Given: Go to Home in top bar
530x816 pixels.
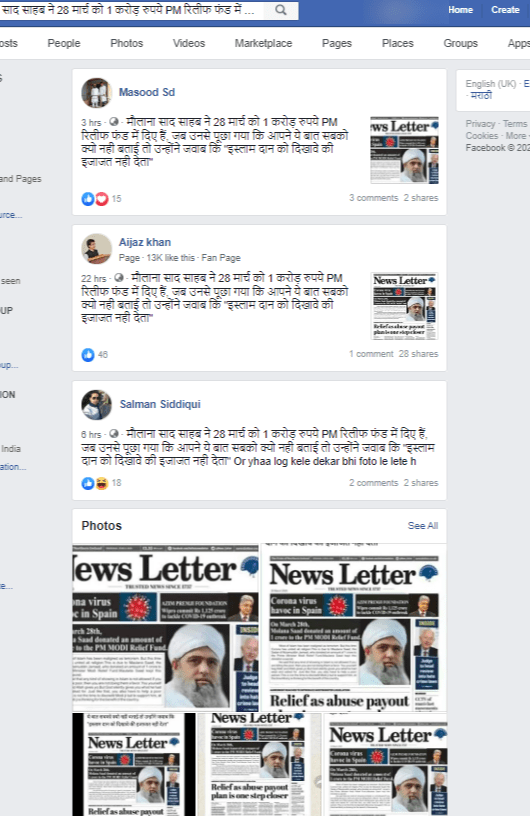Looking at the screenshot, I should coord(460,10).
